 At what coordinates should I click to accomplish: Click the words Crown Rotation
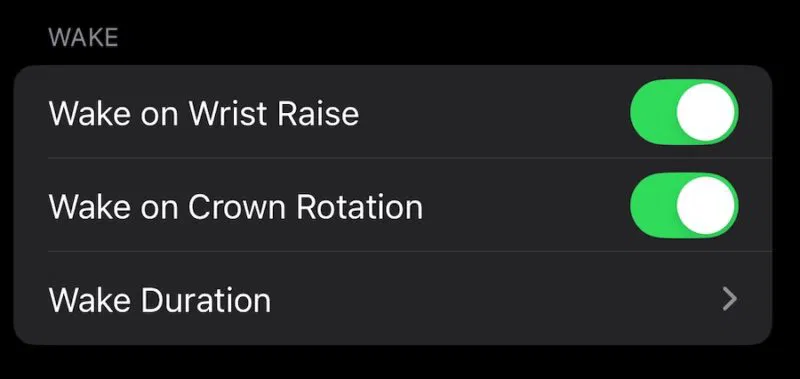[305, 207]
